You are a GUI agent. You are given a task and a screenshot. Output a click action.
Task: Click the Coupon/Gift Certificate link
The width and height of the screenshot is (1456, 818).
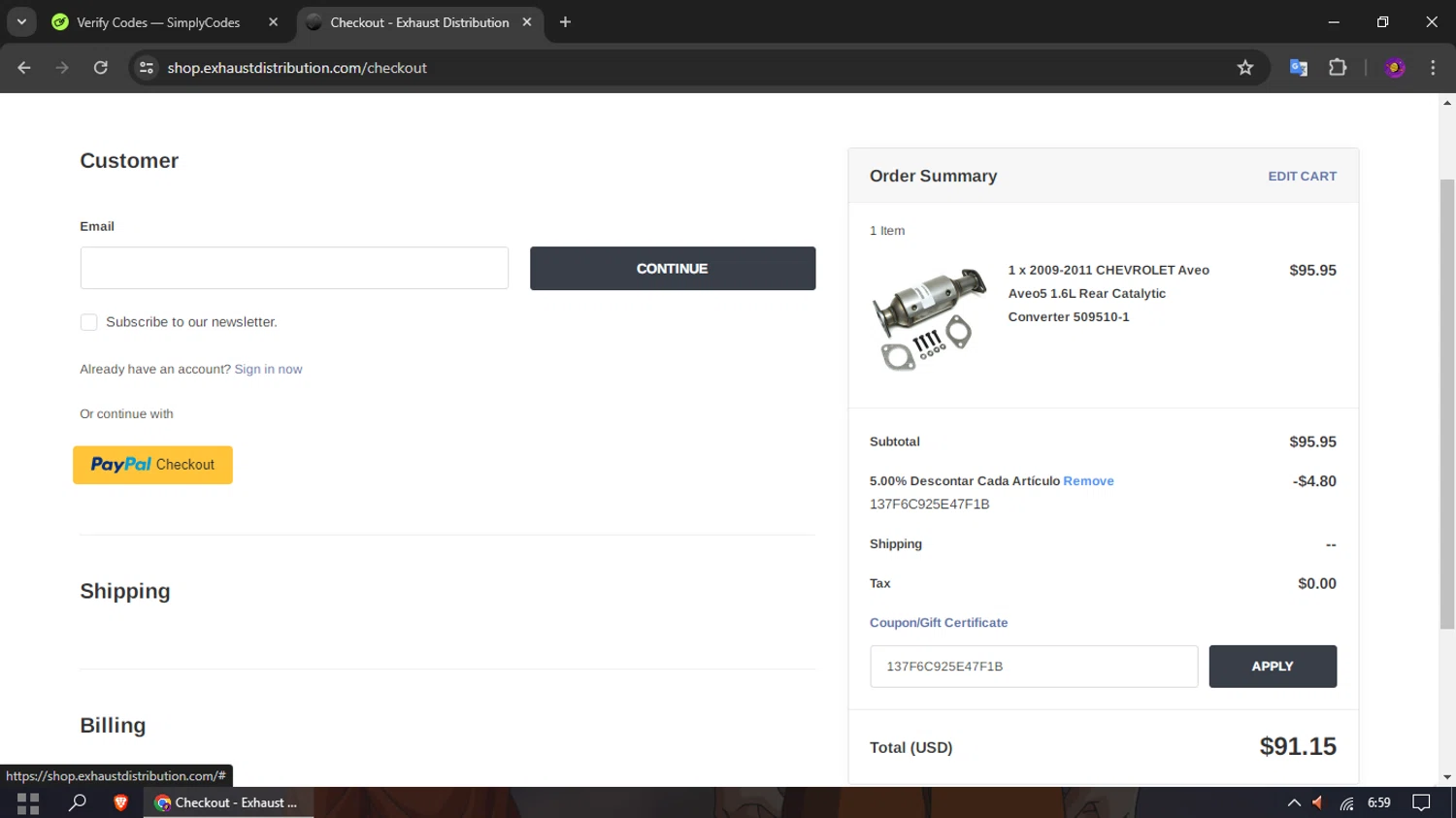tap(939, 623)
